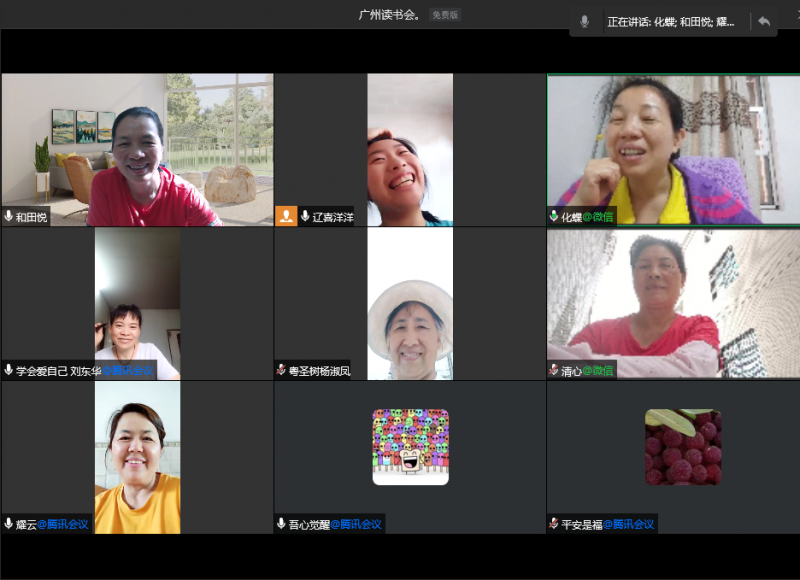Click the mic icon beside 吾心觉醒

click(x=282, y=523)
